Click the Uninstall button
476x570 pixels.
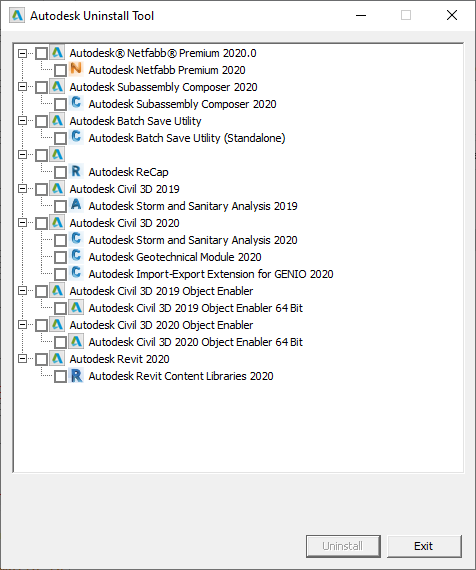click(x=343, y=546)
